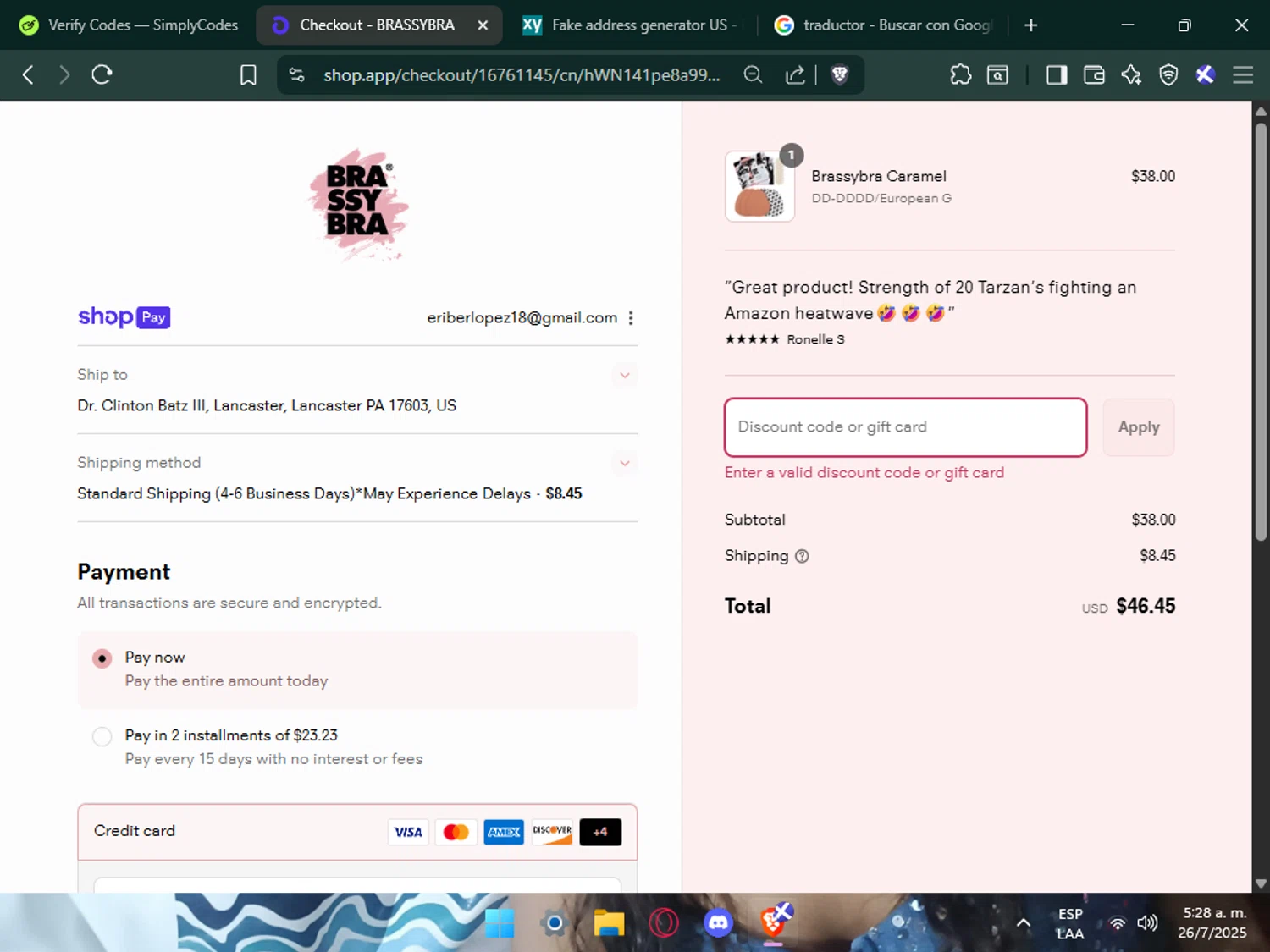Open browser extensions puzzle icon
This screenshot has height=952, width=1270.
tap(960, 75)
